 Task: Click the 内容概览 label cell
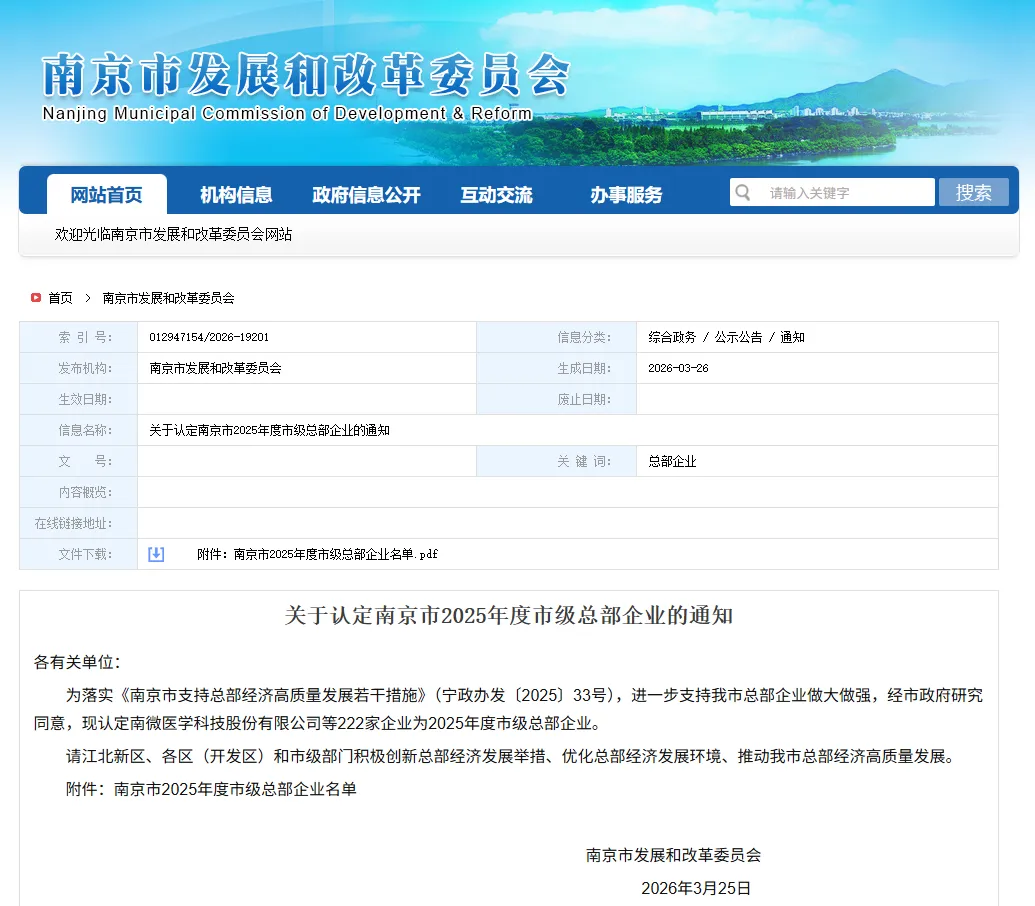pos(79,492)
